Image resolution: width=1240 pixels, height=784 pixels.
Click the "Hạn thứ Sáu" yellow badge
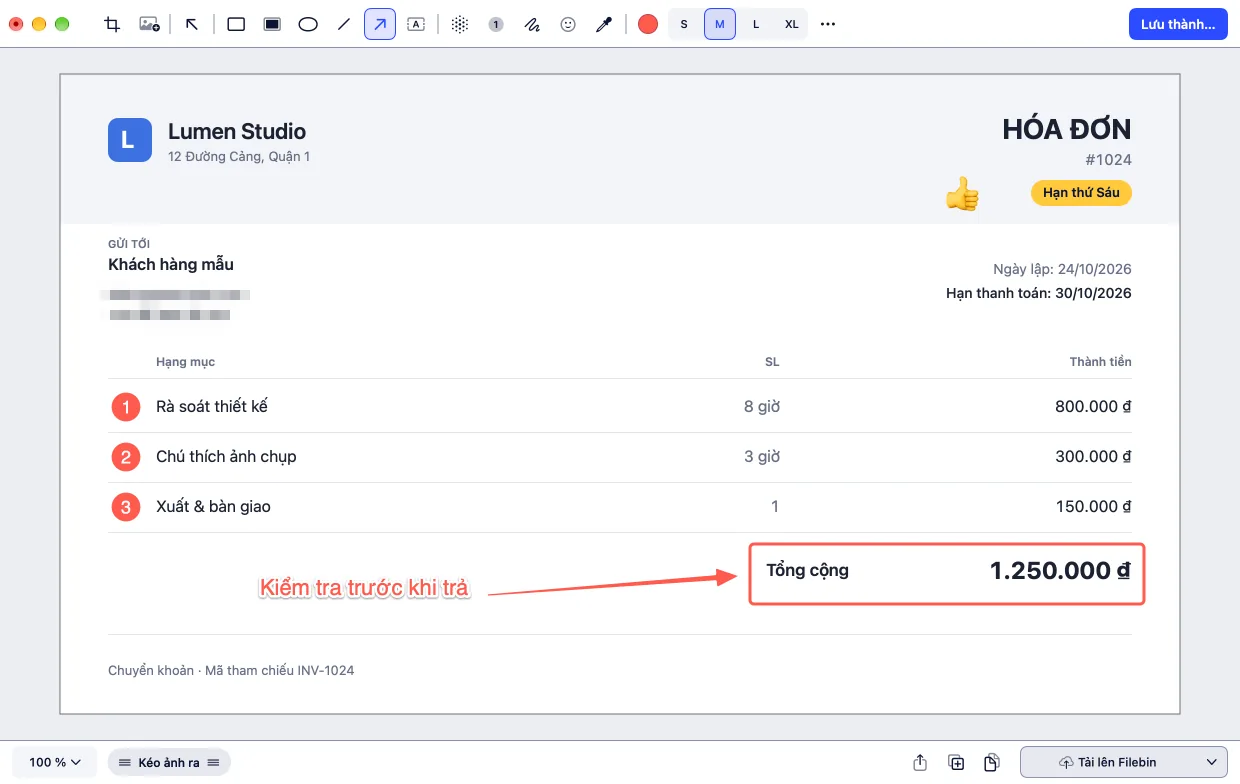click(x=1081, y=192)
